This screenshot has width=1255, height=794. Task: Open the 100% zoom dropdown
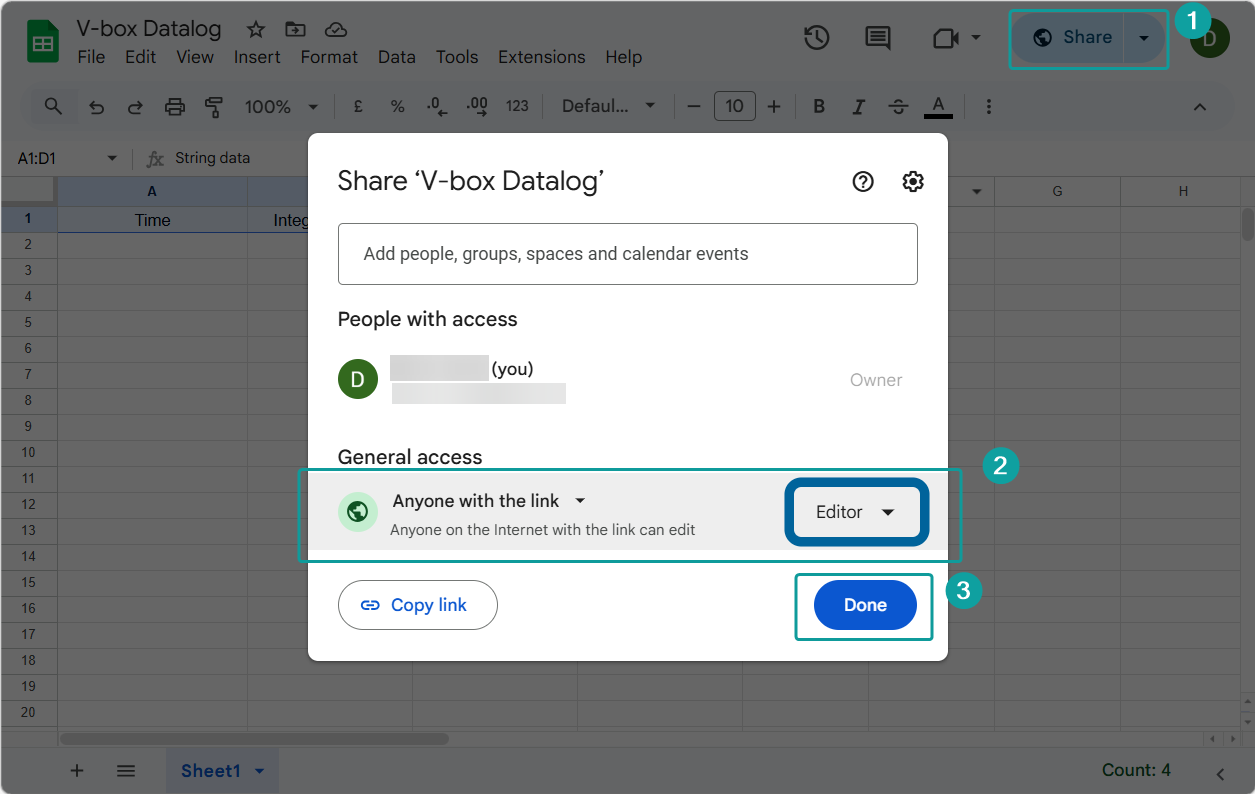tap(282, 106)
